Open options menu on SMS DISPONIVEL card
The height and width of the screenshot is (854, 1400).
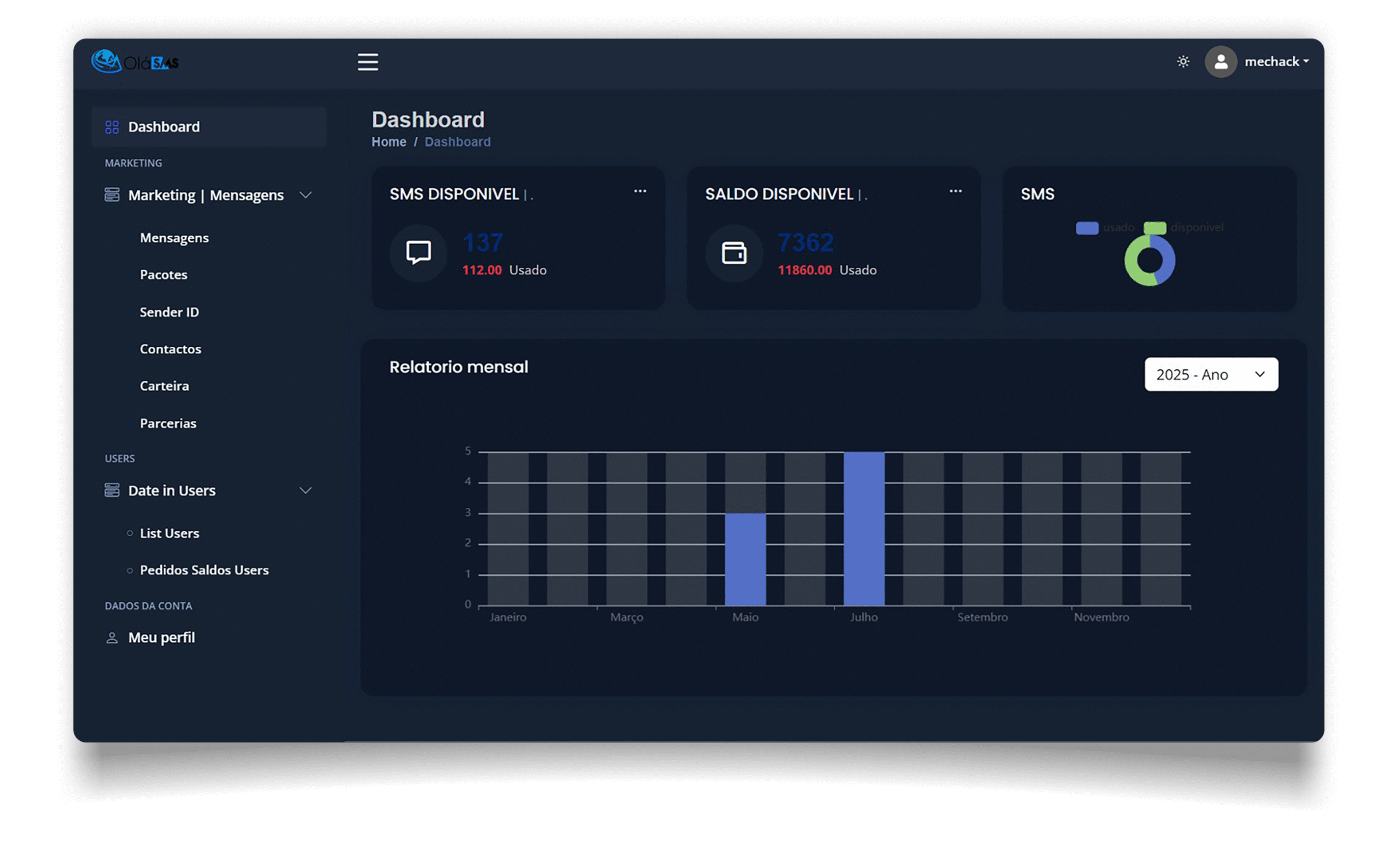(640, 191)
